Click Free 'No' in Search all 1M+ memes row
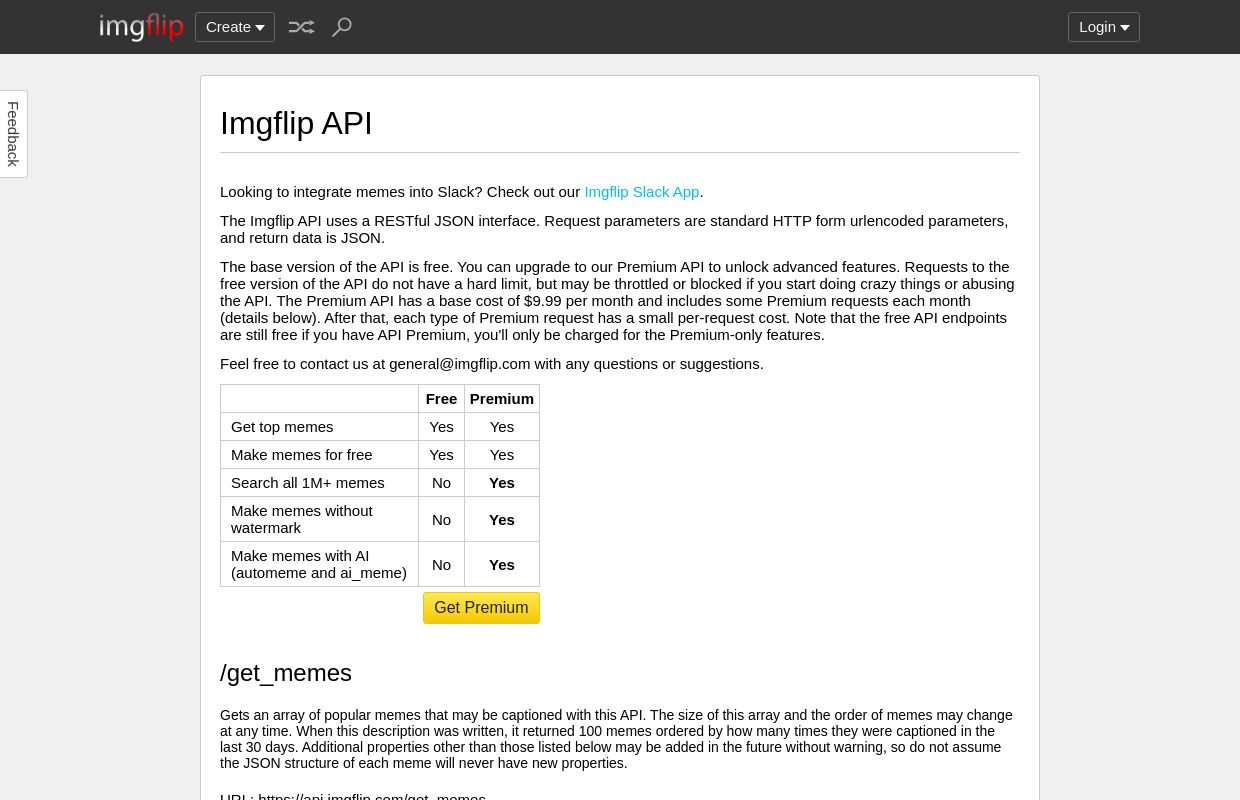1240x800 pixels. [441, 483]
